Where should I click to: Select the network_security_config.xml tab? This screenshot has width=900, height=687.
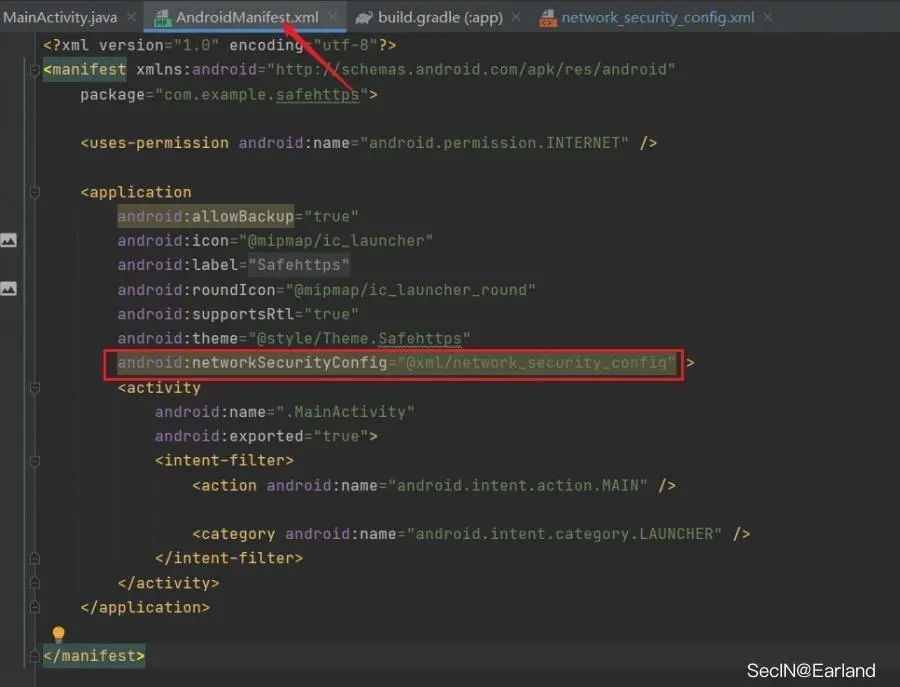click(658, 18)
